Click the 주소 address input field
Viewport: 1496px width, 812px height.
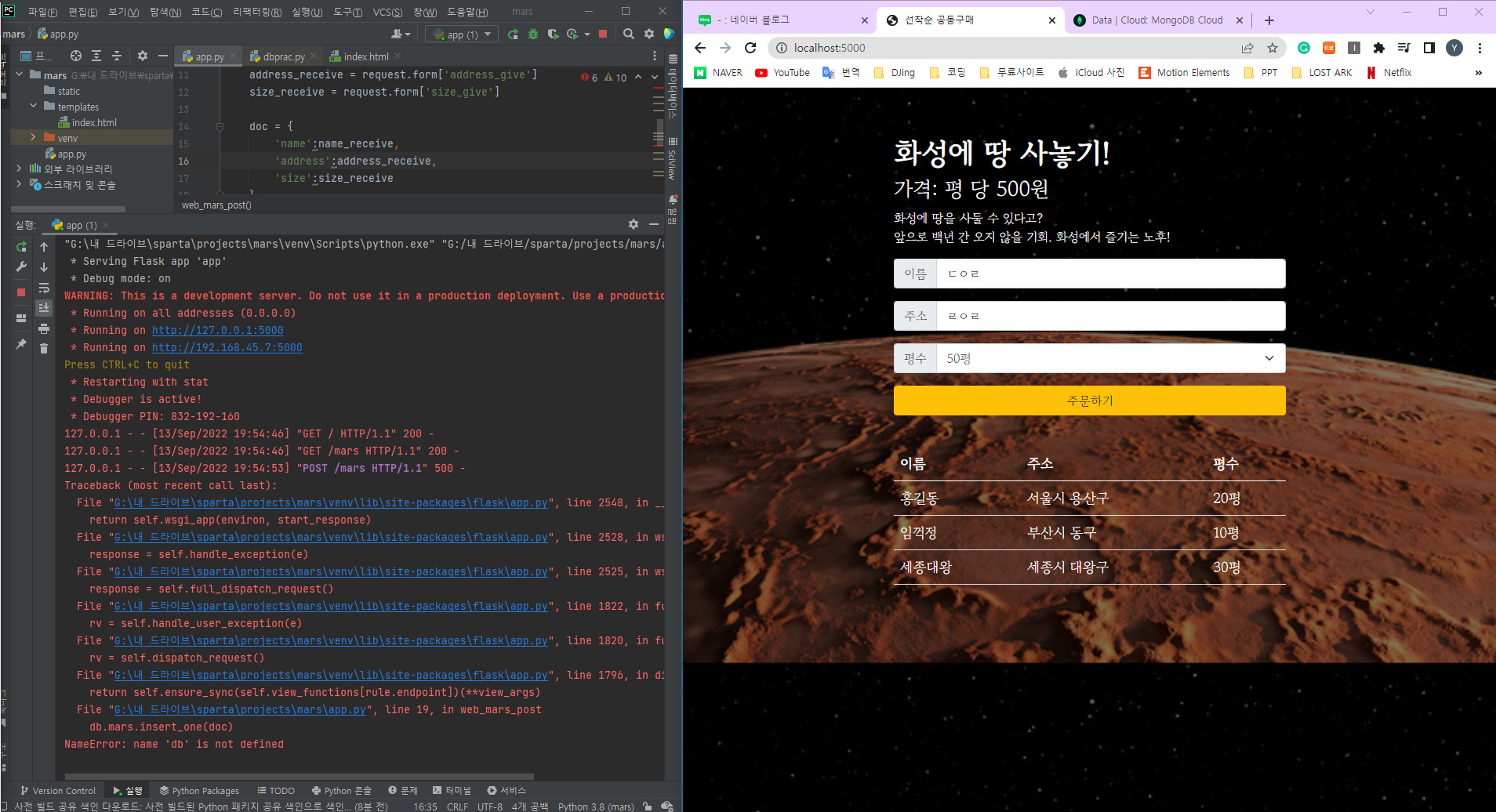coord(1110,316)
